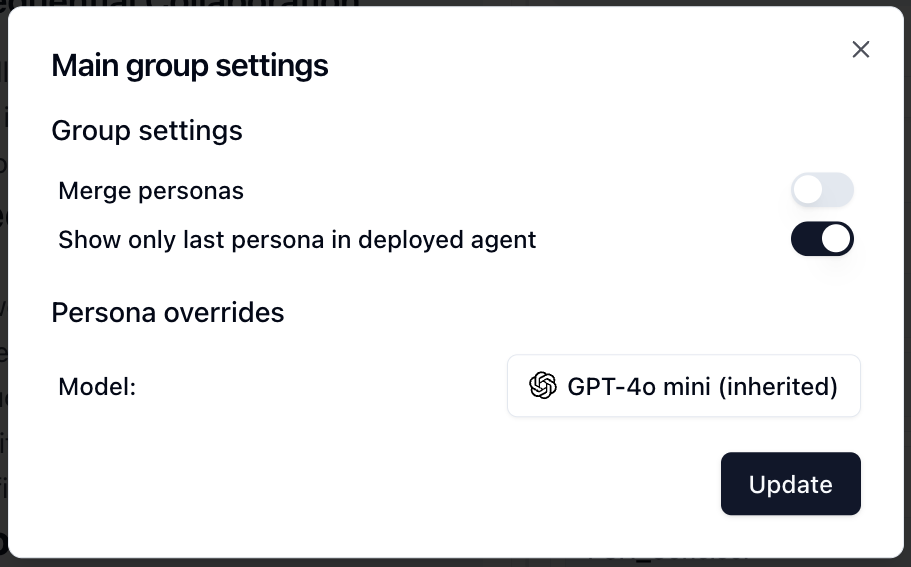Close the Main group settings dialog
Image resolution: width=911 pixels, height=567 pixels.
pyautogui.click(x=860, y=50)
